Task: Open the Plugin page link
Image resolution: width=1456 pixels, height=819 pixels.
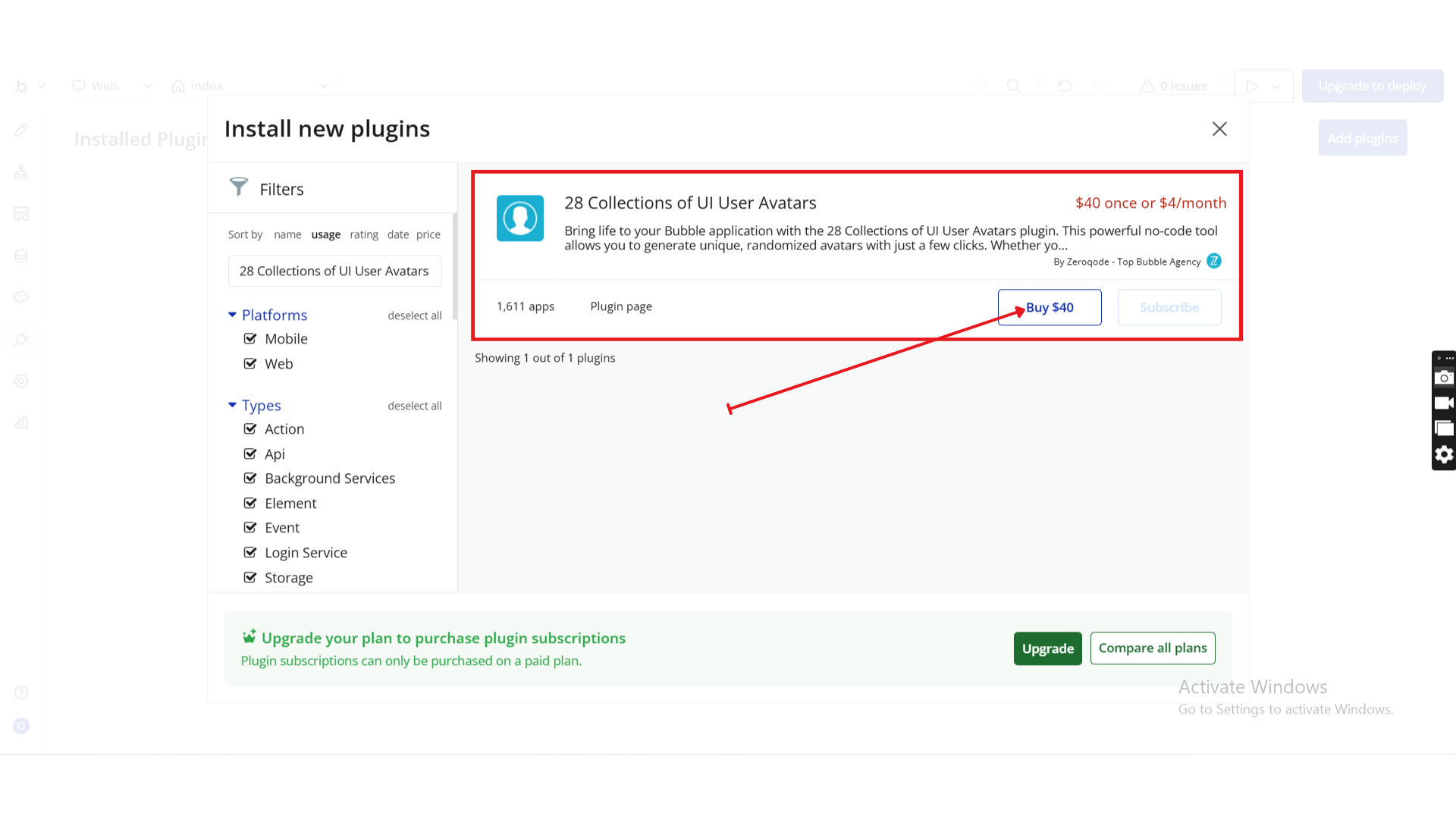Action: (621, 306)
